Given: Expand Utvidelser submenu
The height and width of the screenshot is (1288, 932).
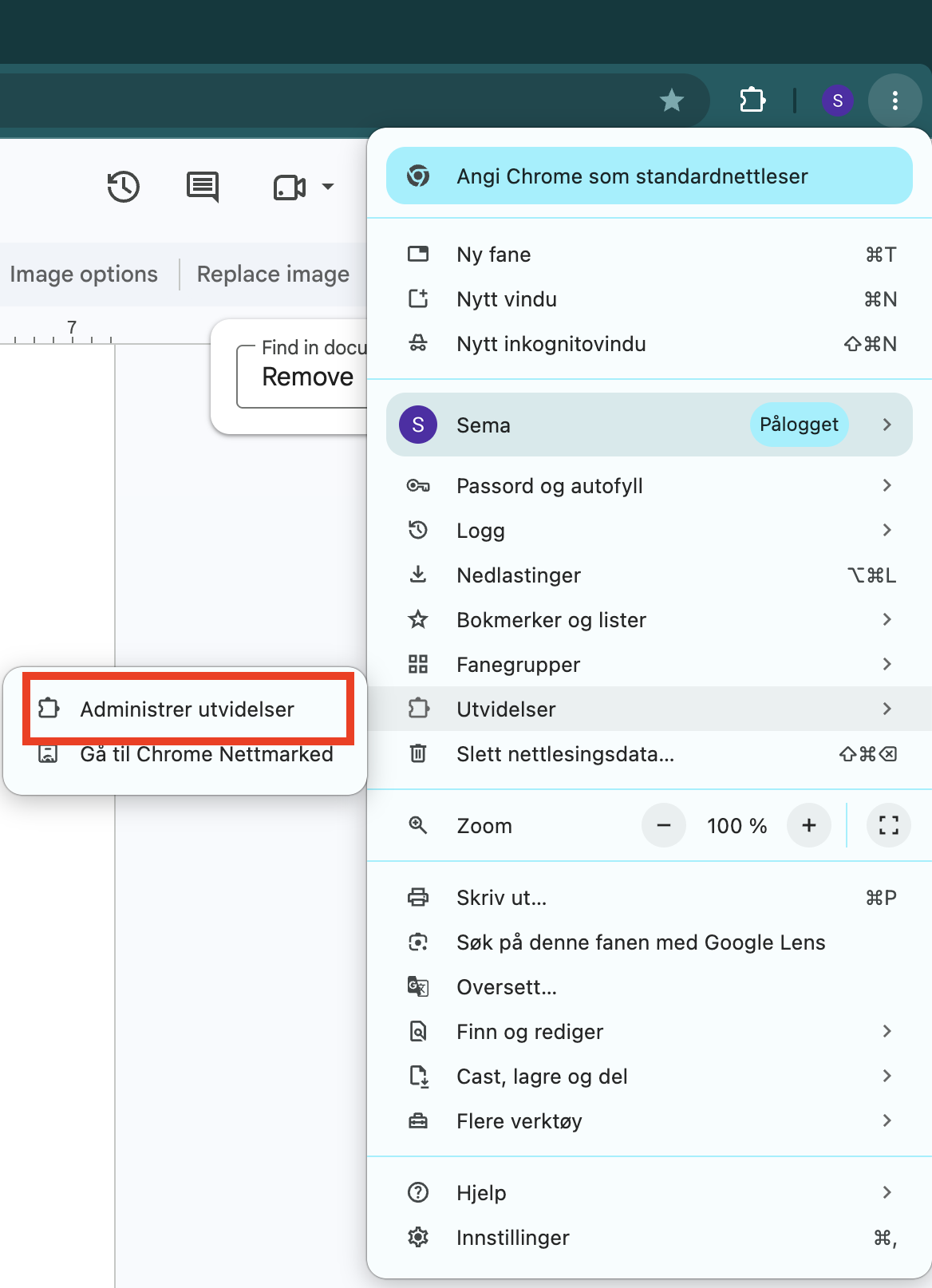Looking at the screenshot, I should pos(650,709).
